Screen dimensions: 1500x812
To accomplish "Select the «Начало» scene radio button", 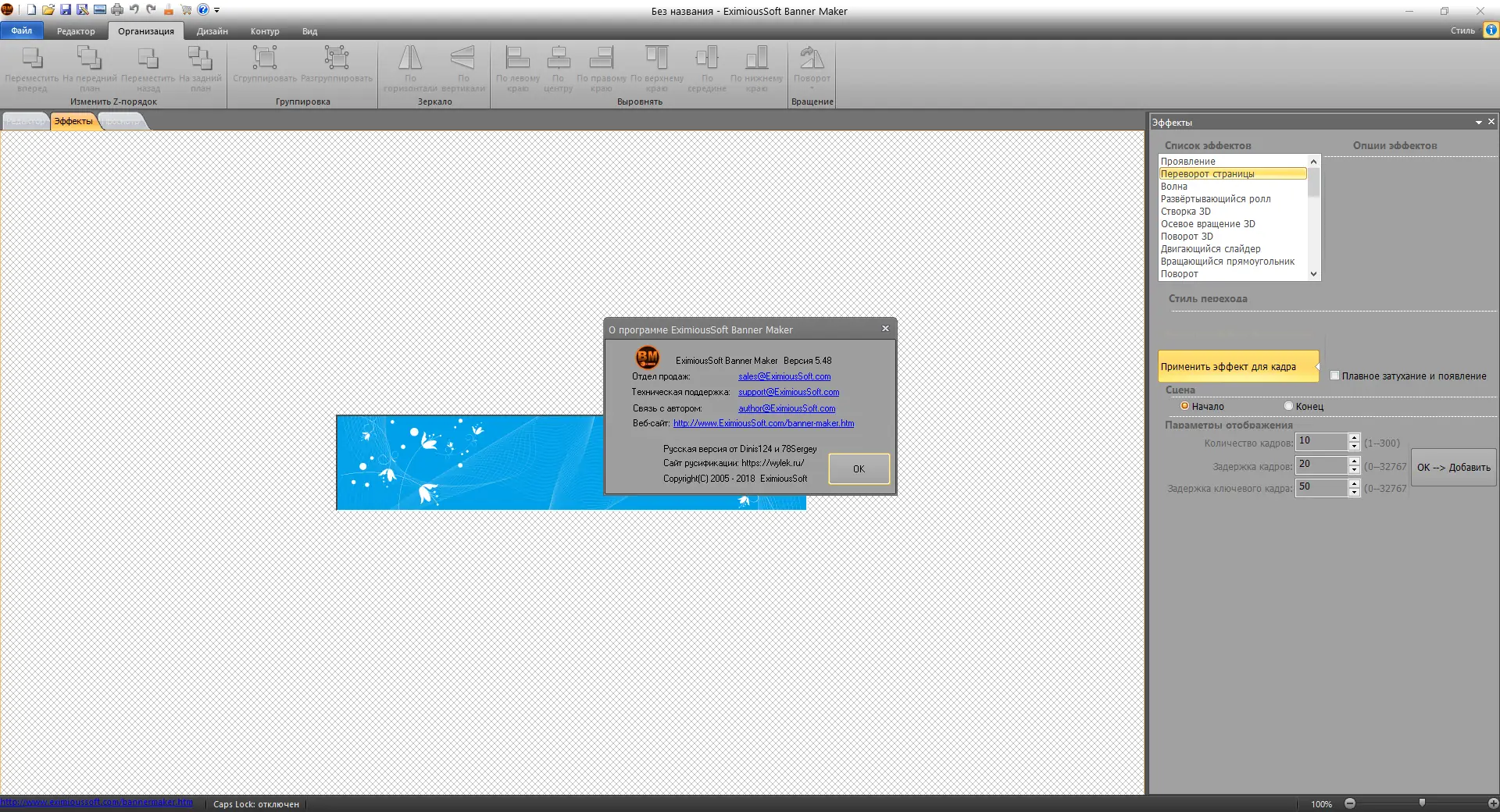I will click(x=1184, y=406).
